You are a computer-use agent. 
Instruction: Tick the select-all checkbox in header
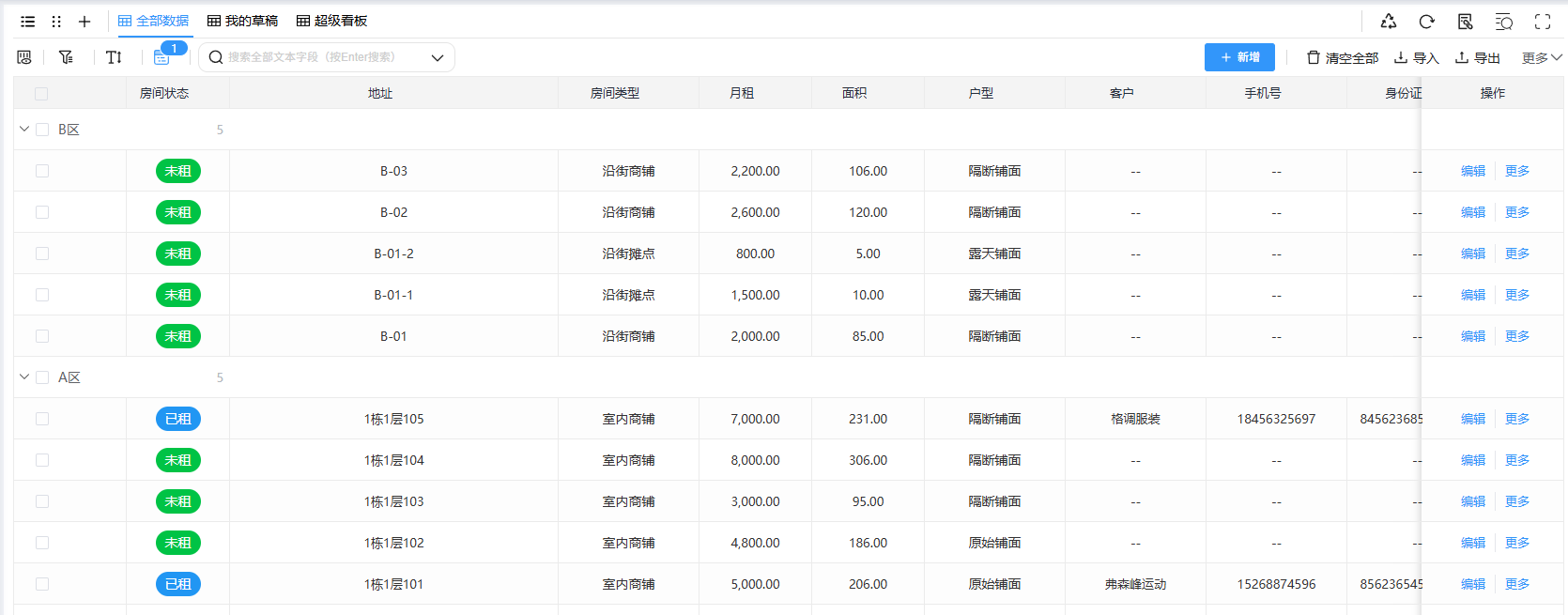pyautogui.click(x=41, y=93)
